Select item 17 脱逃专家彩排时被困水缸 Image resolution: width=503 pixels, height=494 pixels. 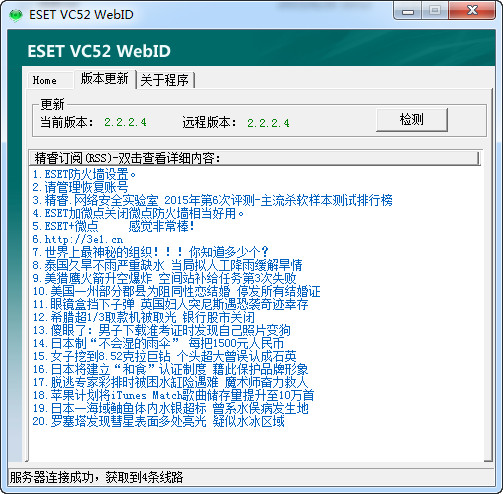170,382
